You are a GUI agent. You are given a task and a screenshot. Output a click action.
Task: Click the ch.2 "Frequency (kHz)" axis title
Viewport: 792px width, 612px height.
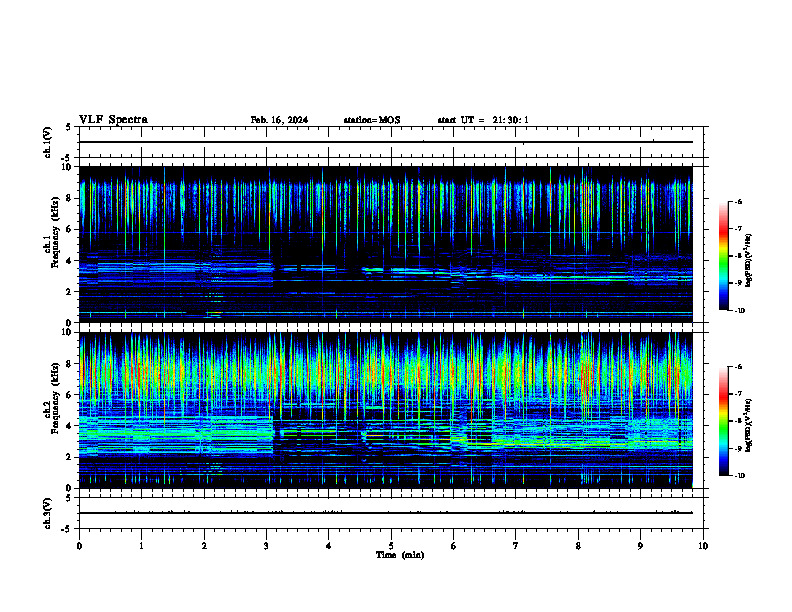coord(55,398)
